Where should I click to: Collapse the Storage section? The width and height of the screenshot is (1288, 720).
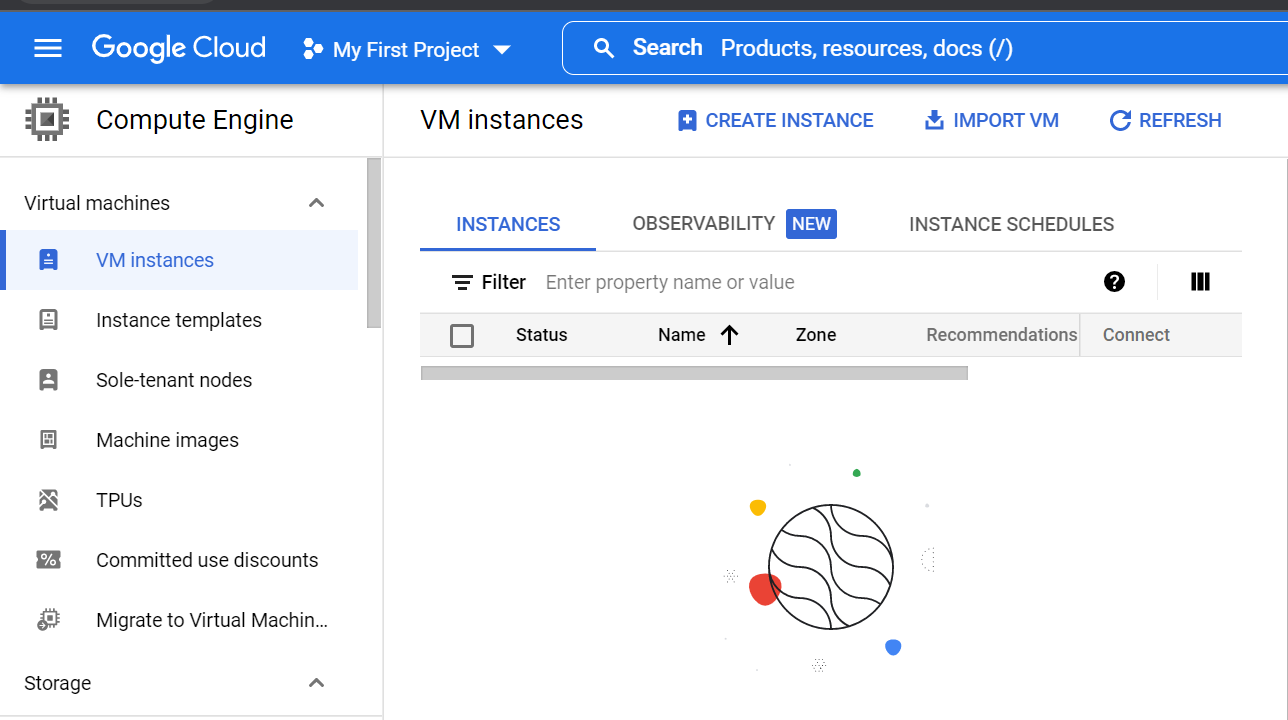(x=316, y=683)
